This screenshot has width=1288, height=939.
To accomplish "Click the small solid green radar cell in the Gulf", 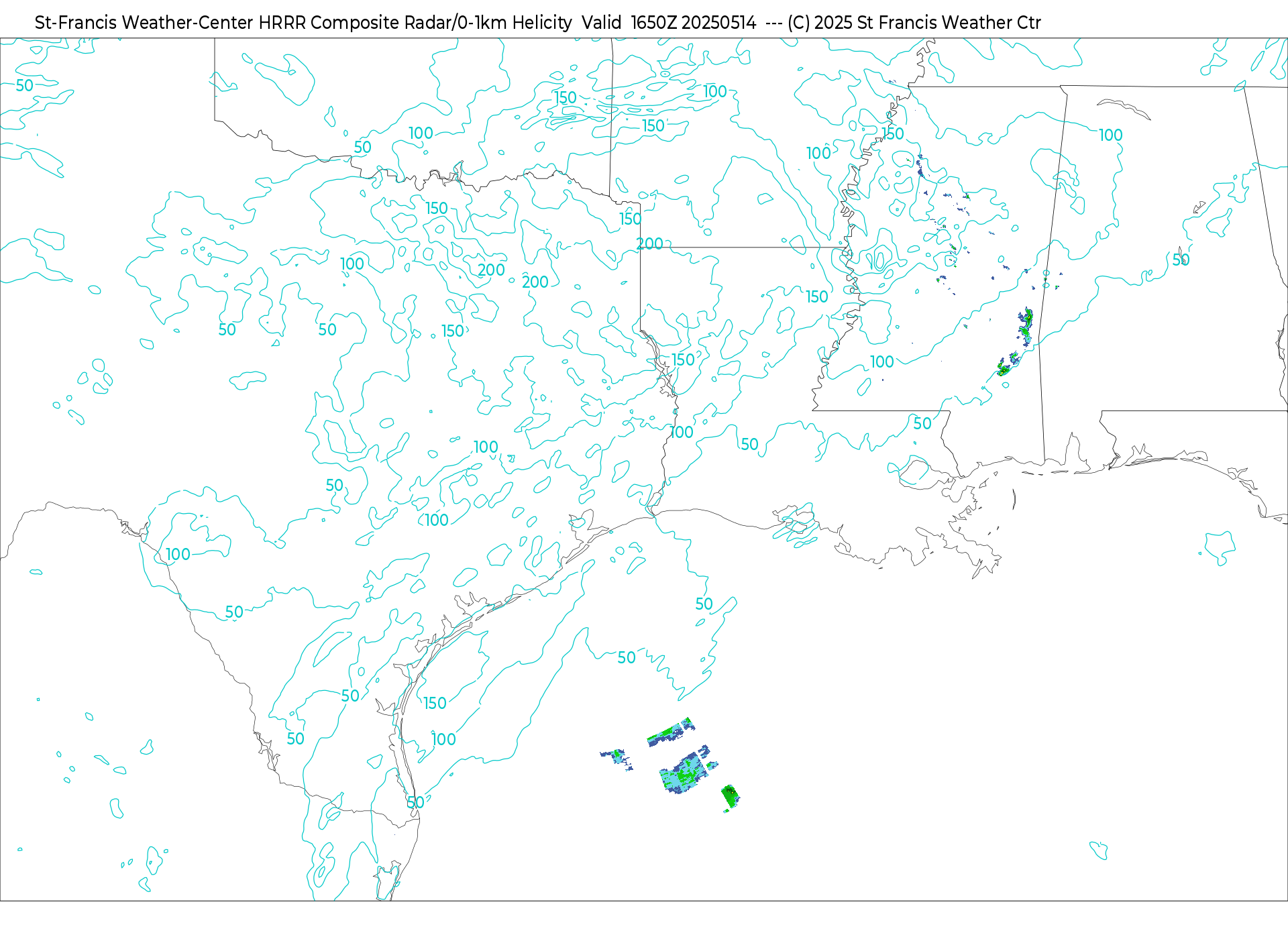I will [731, 797].
